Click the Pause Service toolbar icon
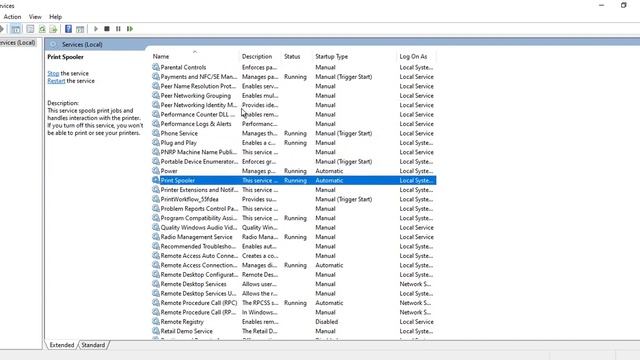 click(x=118, y=29)
